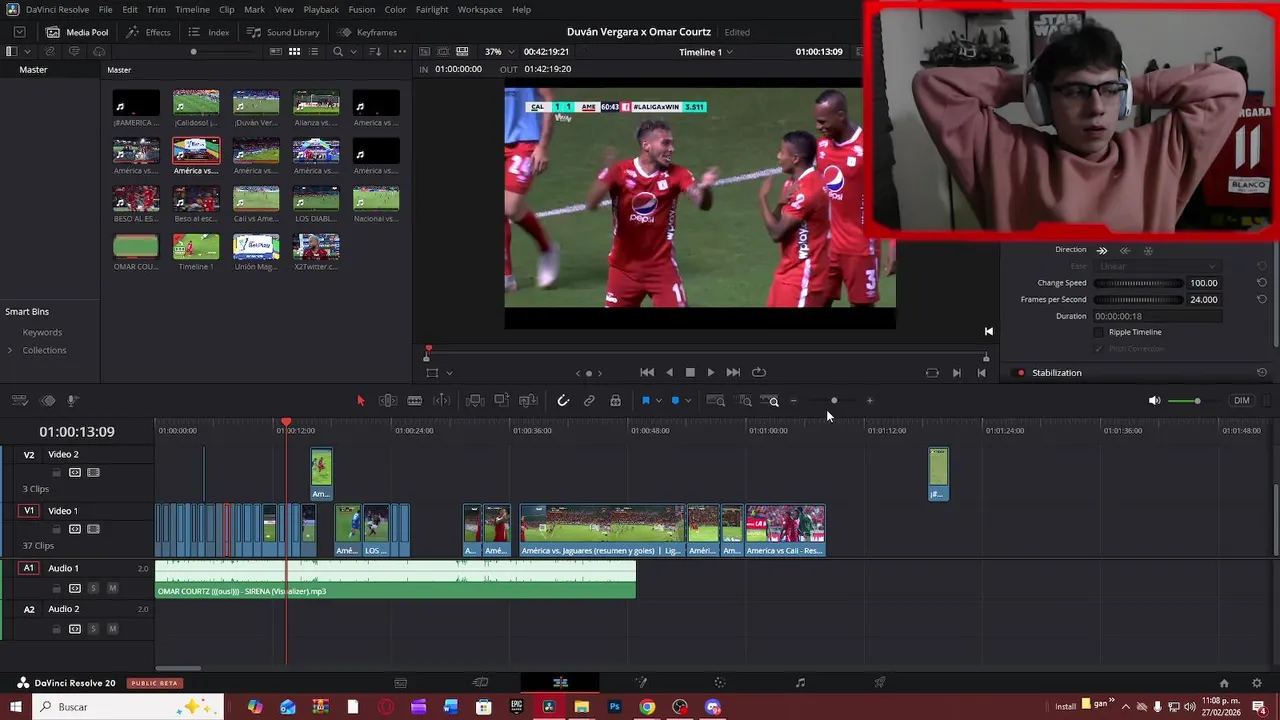Viewport: 1280px width, 720px height.
Task: Open the Sound Library panel
Action: coord(283,32)
